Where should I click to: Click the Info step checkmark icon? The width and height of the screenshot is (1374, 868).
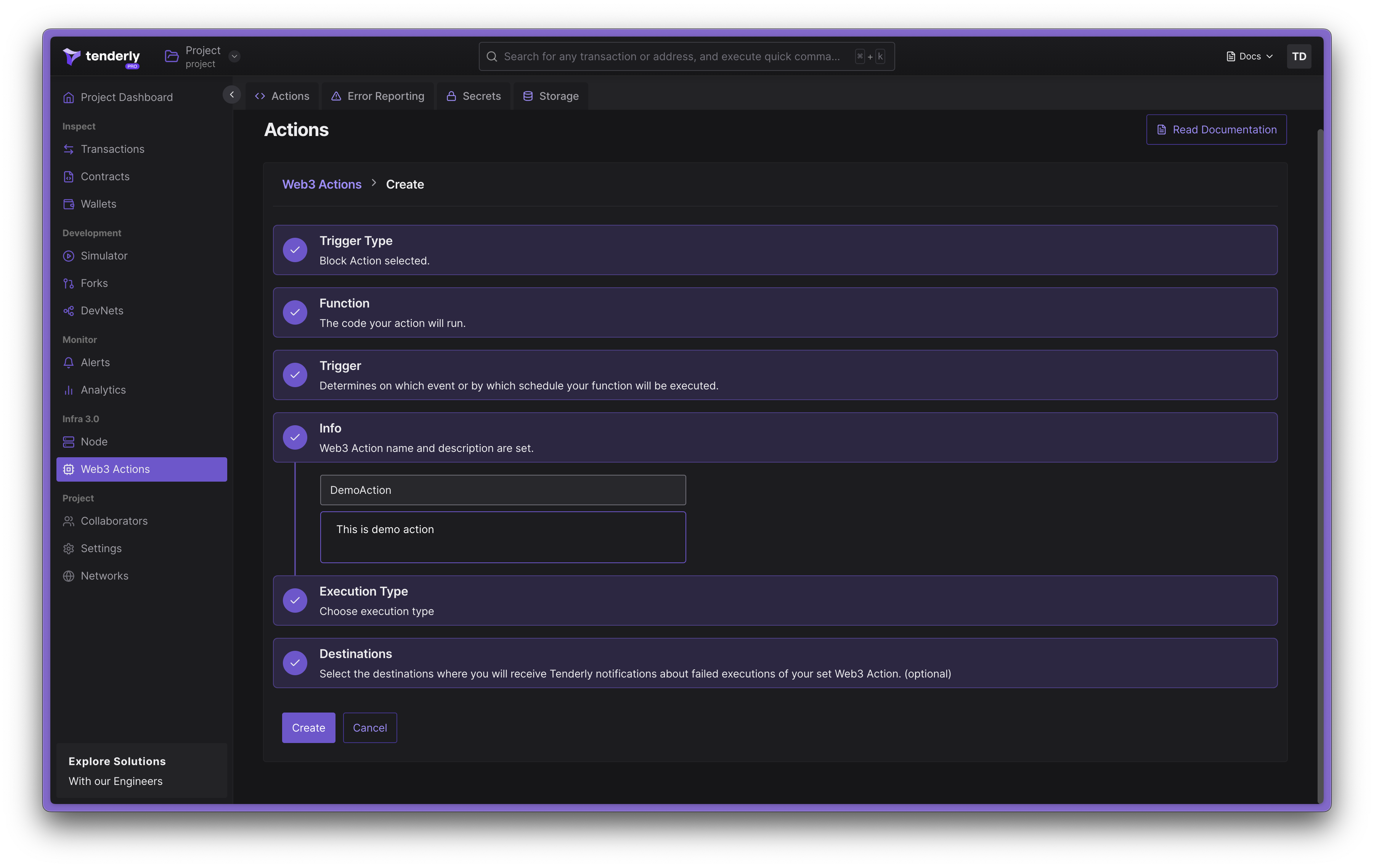295,437
